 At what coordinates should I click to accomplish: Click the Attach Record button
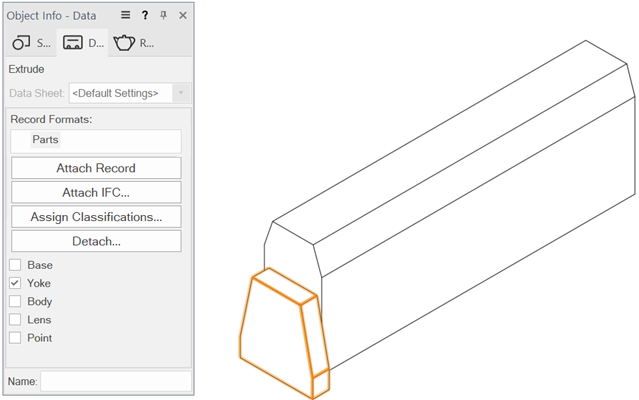[96, 168]
